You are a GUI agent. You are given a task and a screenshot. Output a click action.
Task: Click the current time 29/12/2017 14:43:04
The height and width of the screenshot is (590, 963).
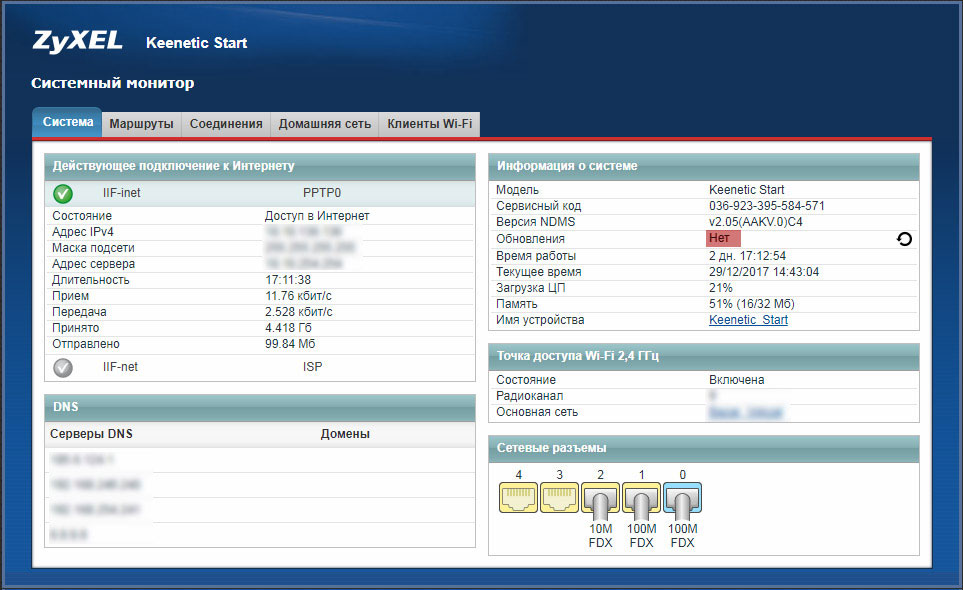[764, 272]
